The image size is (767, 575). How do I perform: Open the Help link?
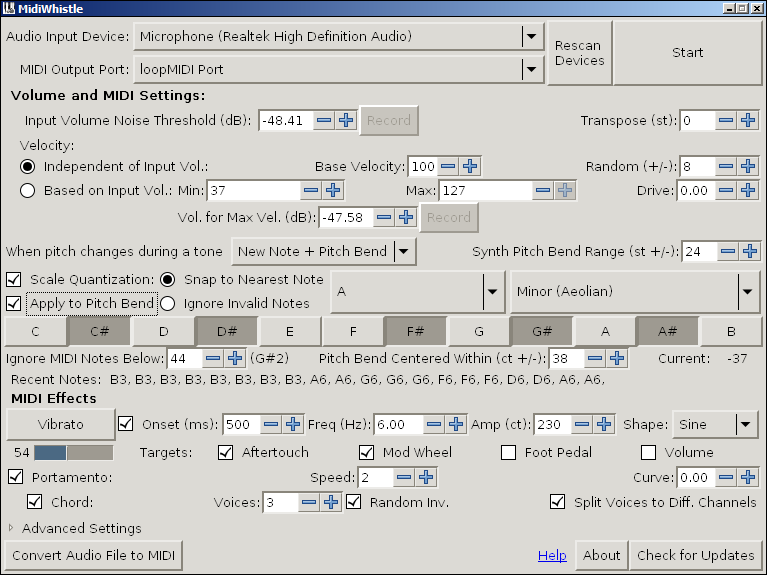coord(552,555)
